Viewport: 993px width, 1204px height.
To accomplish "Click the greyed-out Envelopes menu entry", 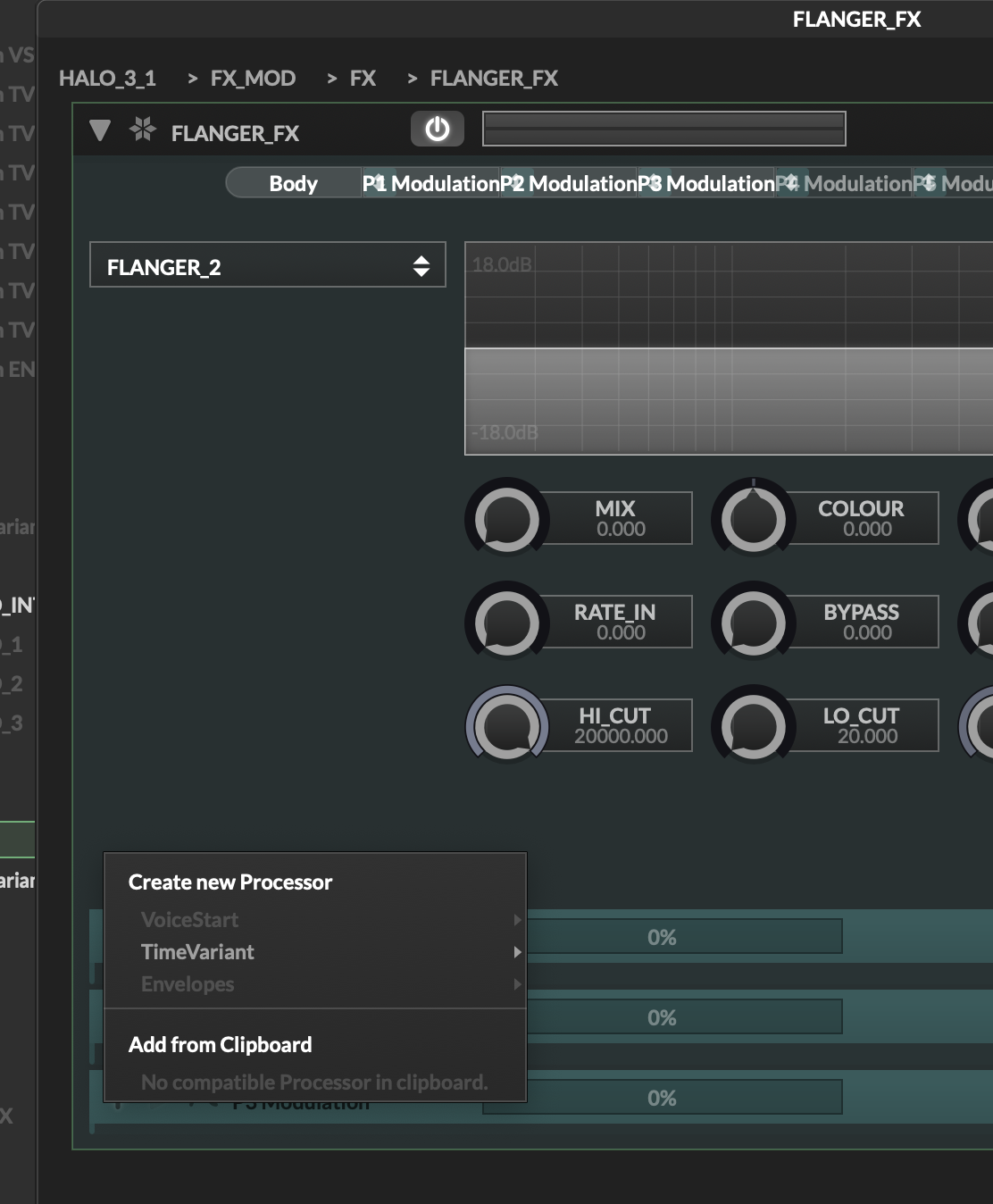I will pyautogui.click(x=315, y=984).
